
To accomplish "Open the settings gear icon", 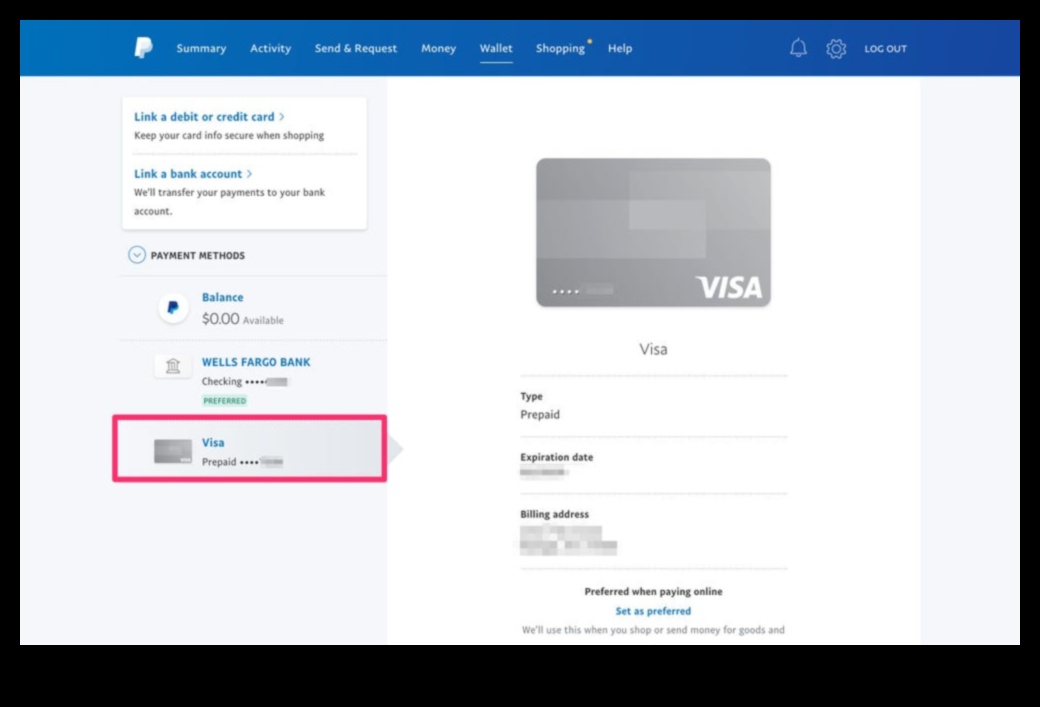I will point(836,48).
